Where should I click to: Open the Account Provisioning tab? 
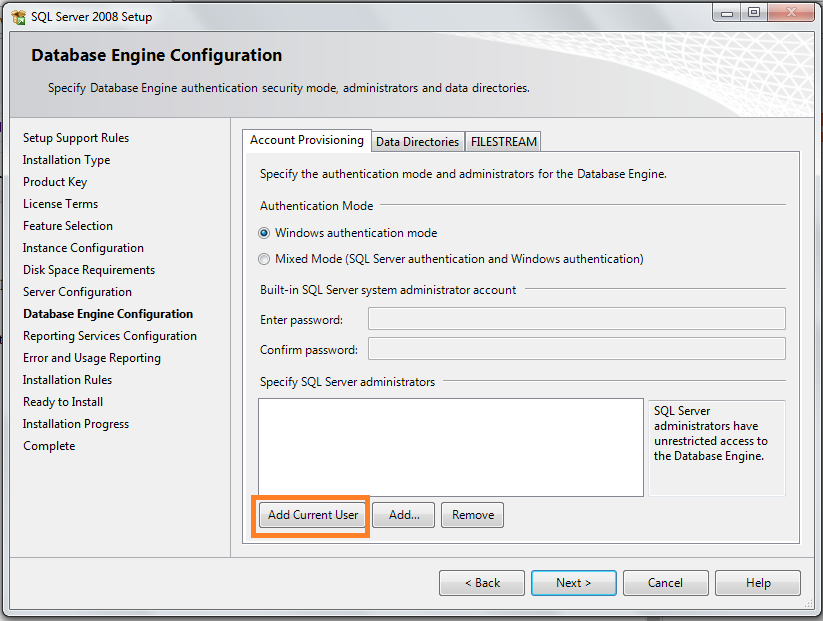tap(307, 140)
